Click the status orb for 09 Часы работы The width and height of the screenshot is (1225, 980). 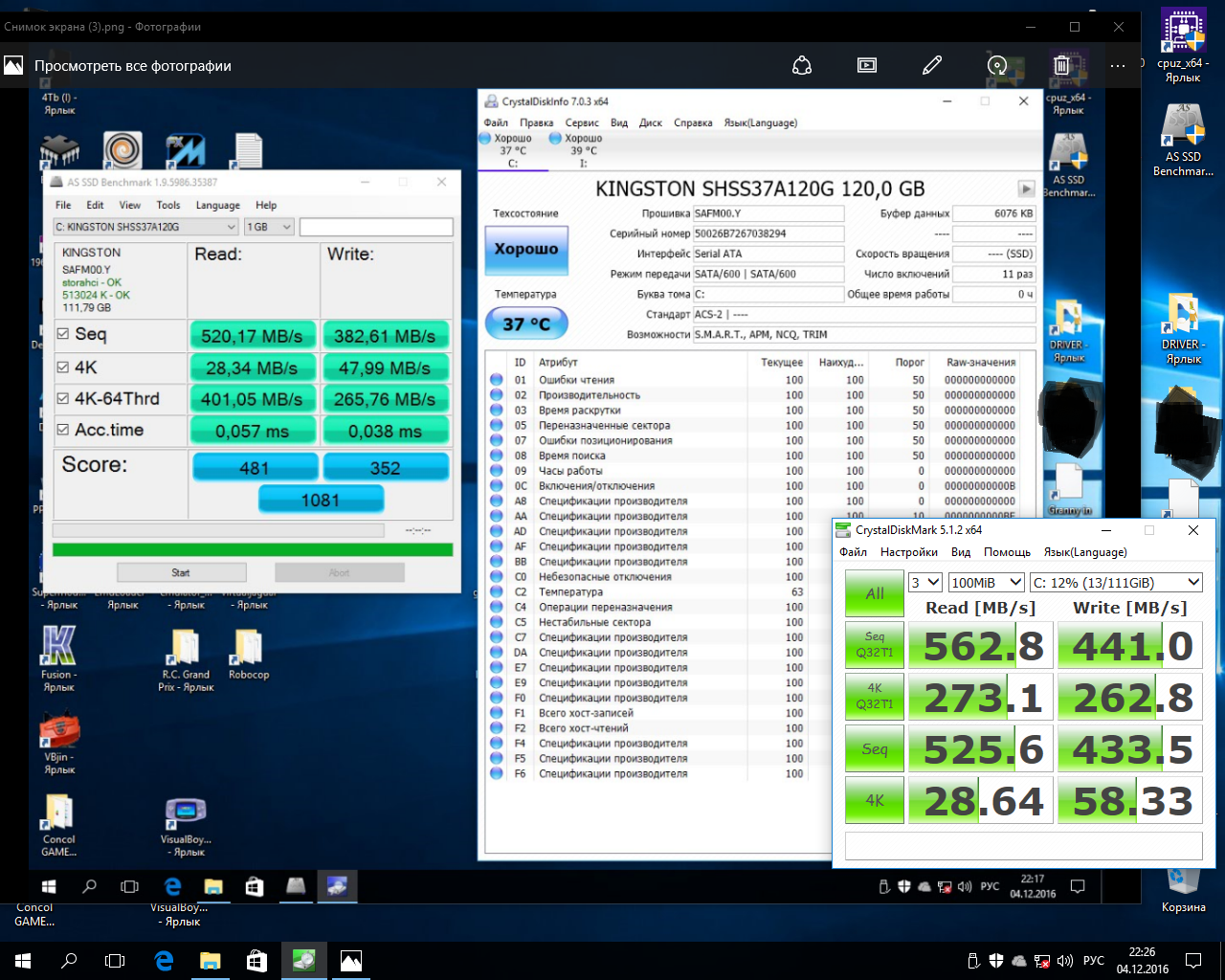click(497, 471)
